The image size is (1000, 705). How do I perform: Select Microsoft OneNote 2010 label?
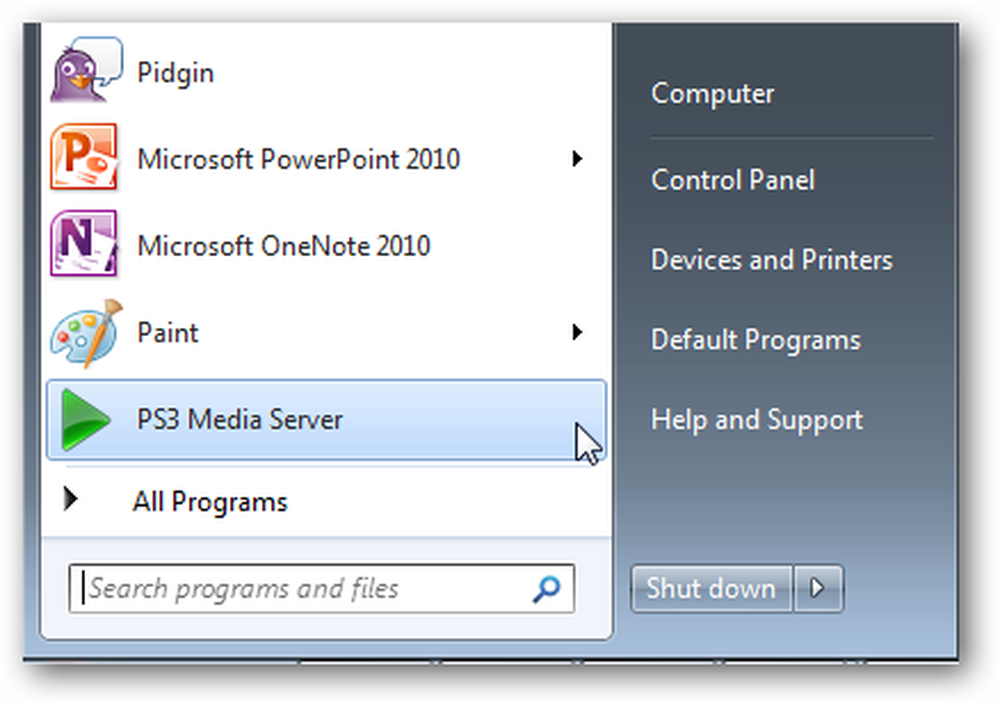click(x=284, y=246)
